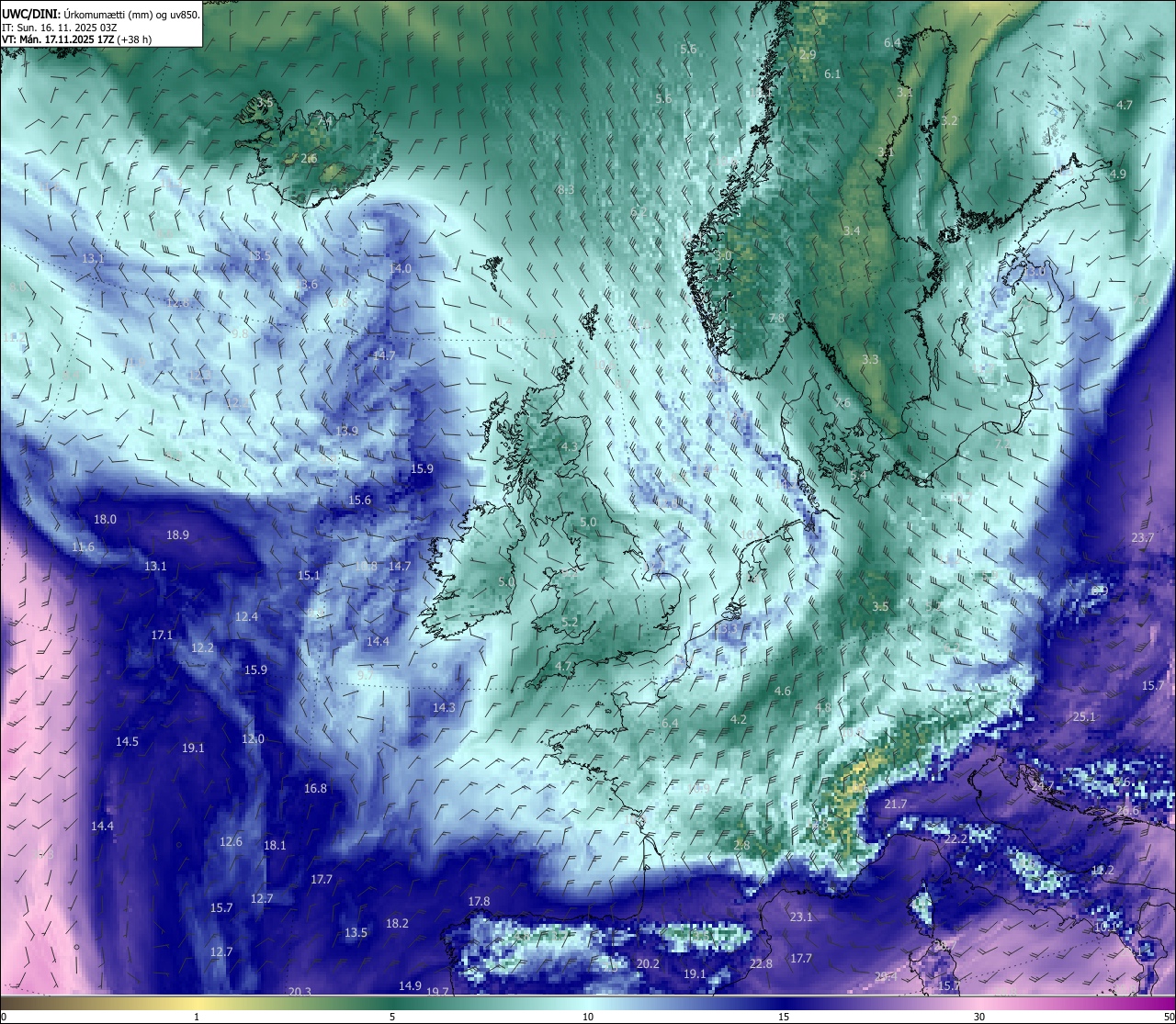This screenshot has width=1176, height=1024.
Task: Click the map value 12.4
Action: click(246, 616)
